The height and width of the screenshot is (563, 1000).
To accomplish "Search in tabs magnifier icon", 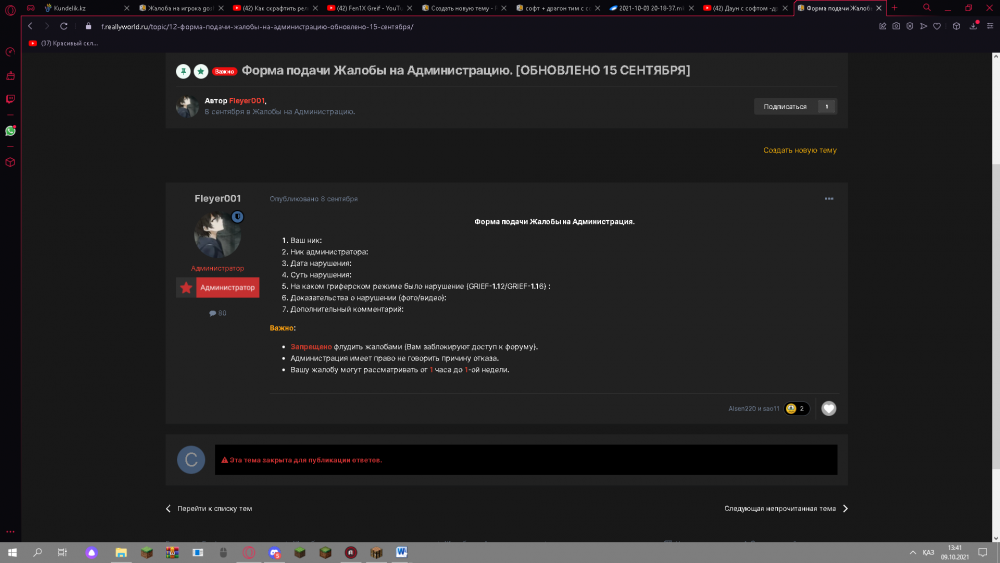I will point(927,8).
